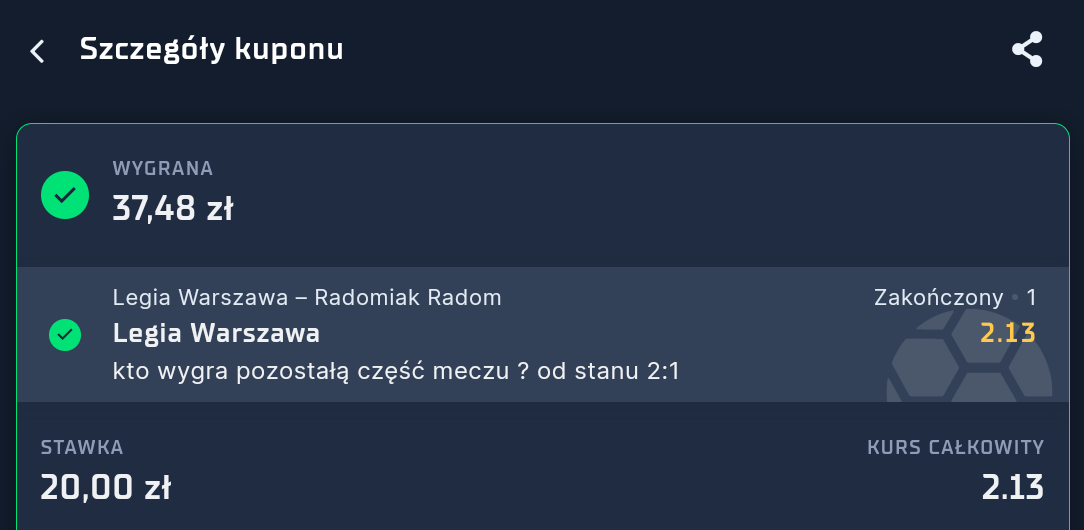This screenshot has height=530, width=1084.
Task: Click the small green checkmark beside Legia Warszawa
Action: 65,334
